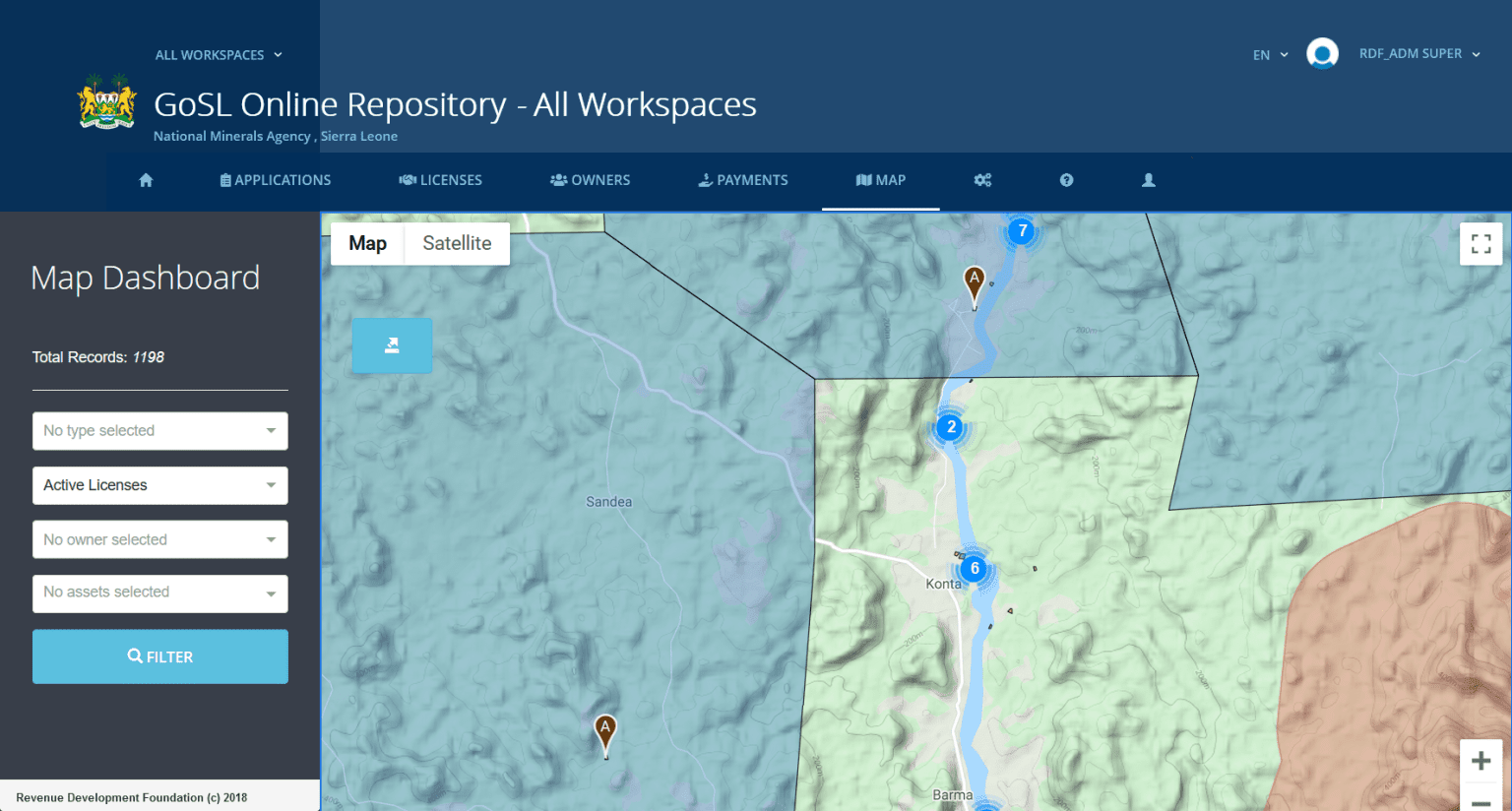Open the user profile icon in navbar
The height and width of the screenshot is (811, 1512).
[x=1148, y=180]
